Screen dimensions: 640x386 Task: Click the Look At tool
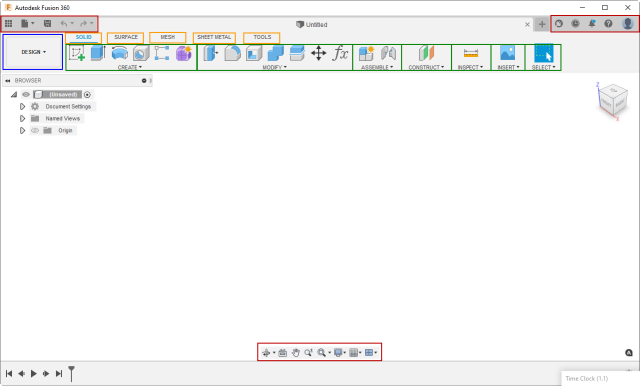pyautogui.click(x=282, y=353)
